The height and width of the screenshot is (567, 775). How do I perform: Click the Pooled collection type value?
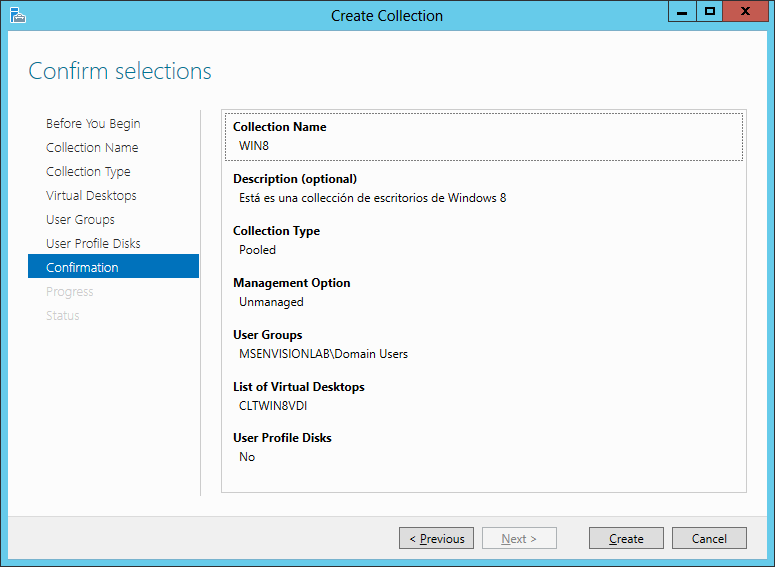pyautogui.click(x=257, y=250)
